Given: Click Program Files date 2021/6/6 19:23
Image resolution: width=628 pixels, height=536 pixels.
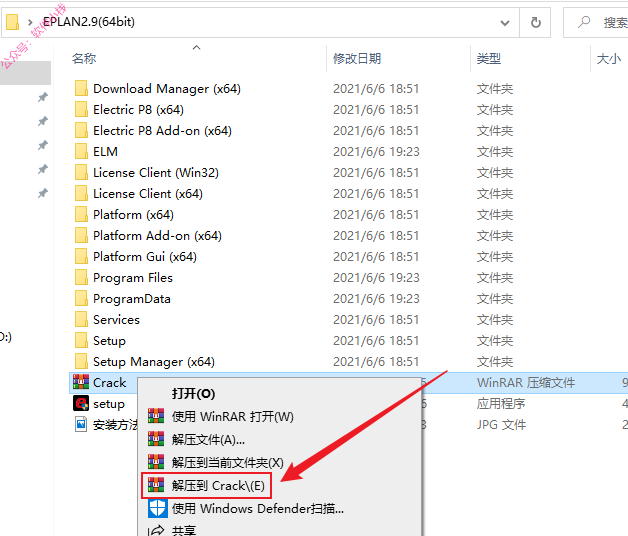Looking at the screenshot, I should click(x=376, y=278).
